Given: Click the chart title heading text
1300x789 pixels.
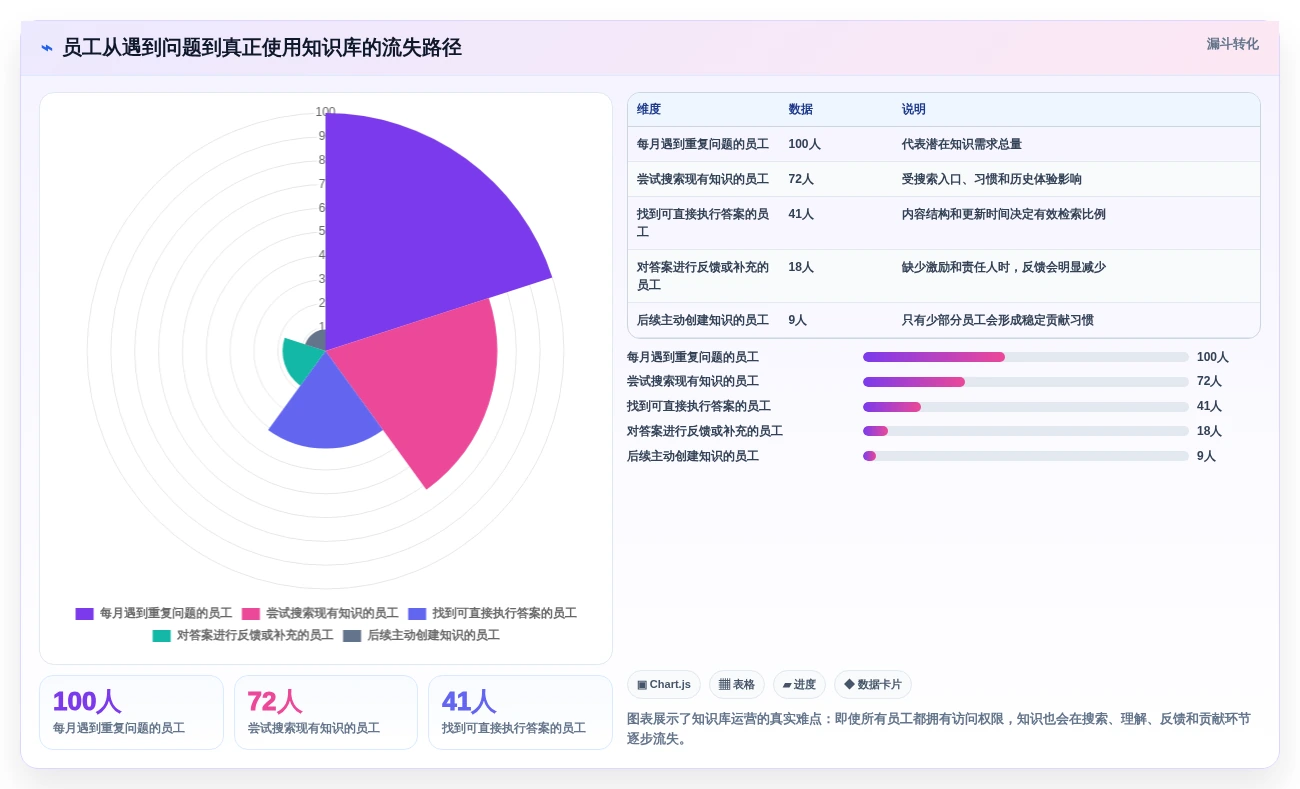Looking at the screenshot, I should point(262,48).
